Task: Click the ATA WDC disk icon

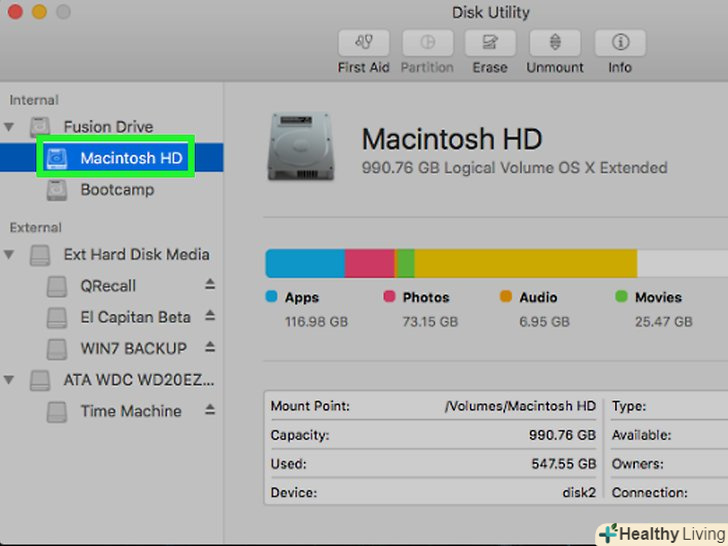Action: [x=40, y=380]
